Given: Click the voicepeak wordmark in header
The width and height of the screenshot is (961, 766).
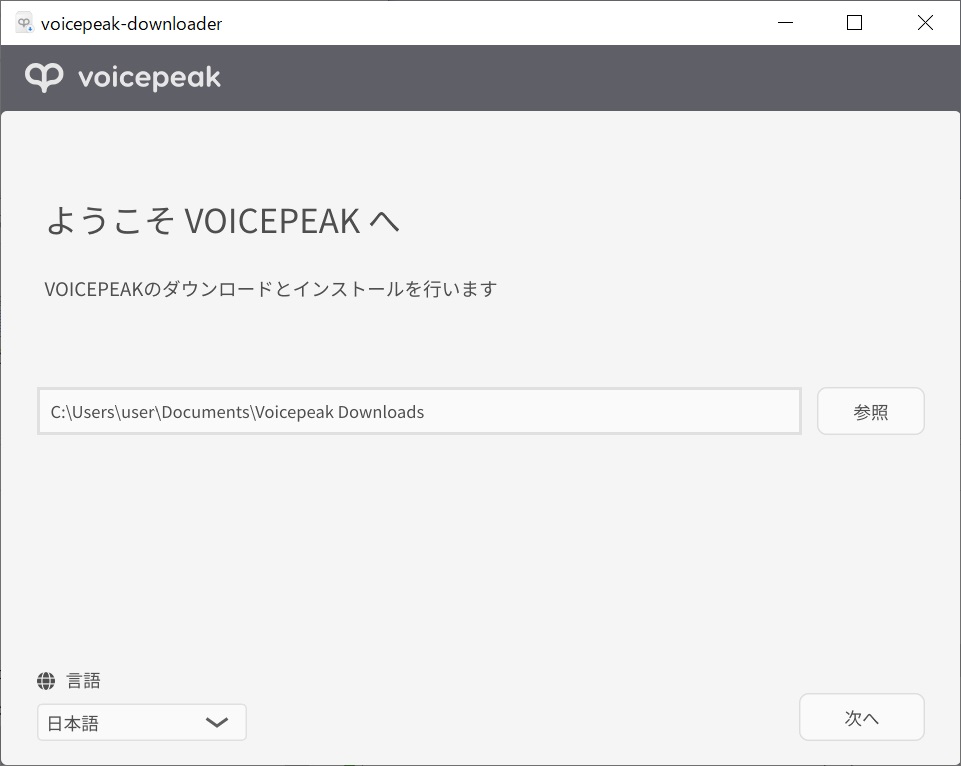Looking at the screenshot, I should [150, 78].
